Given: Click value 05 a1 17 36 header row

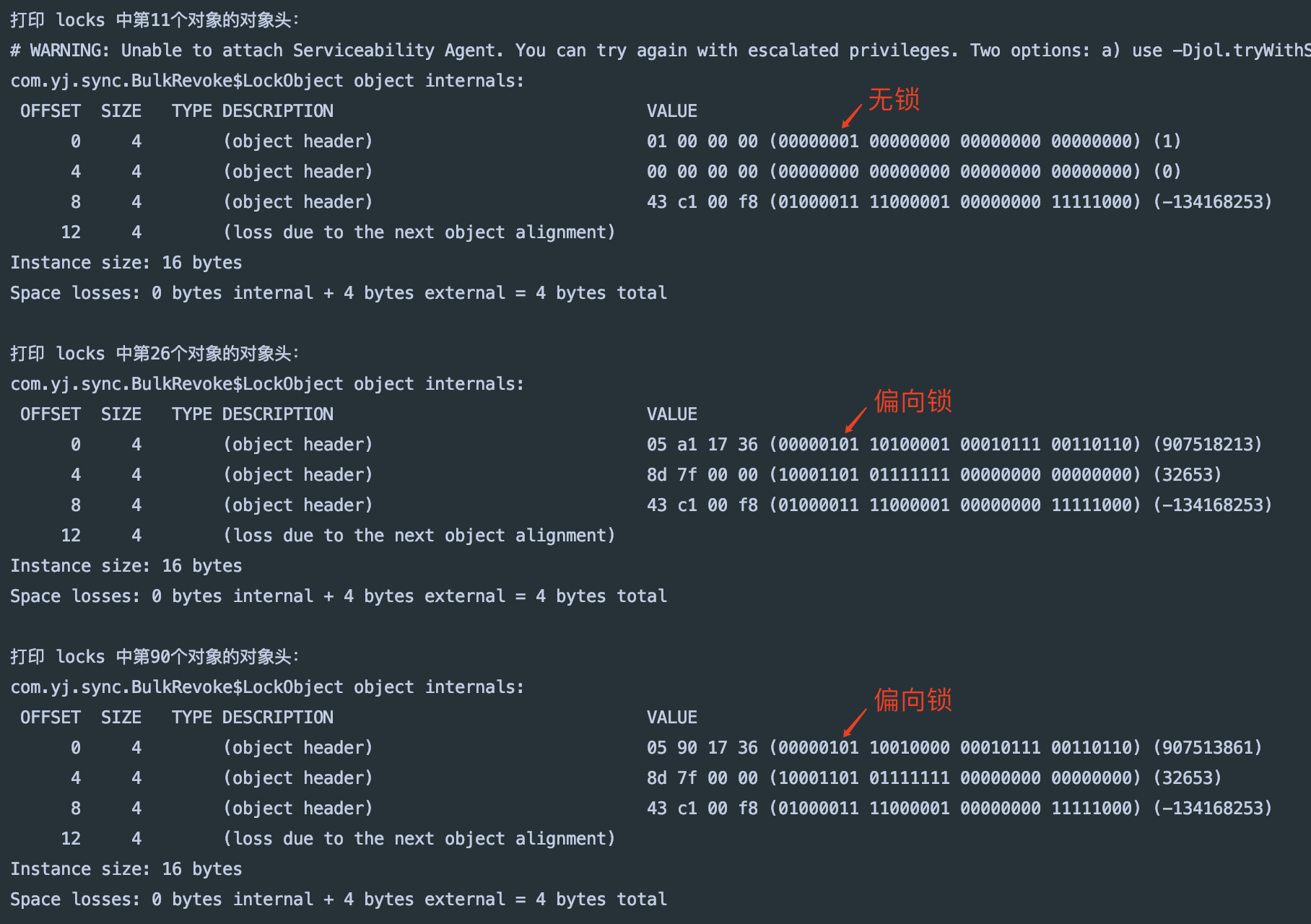Looking at the screenshot, I should click(x=702, y=444).
